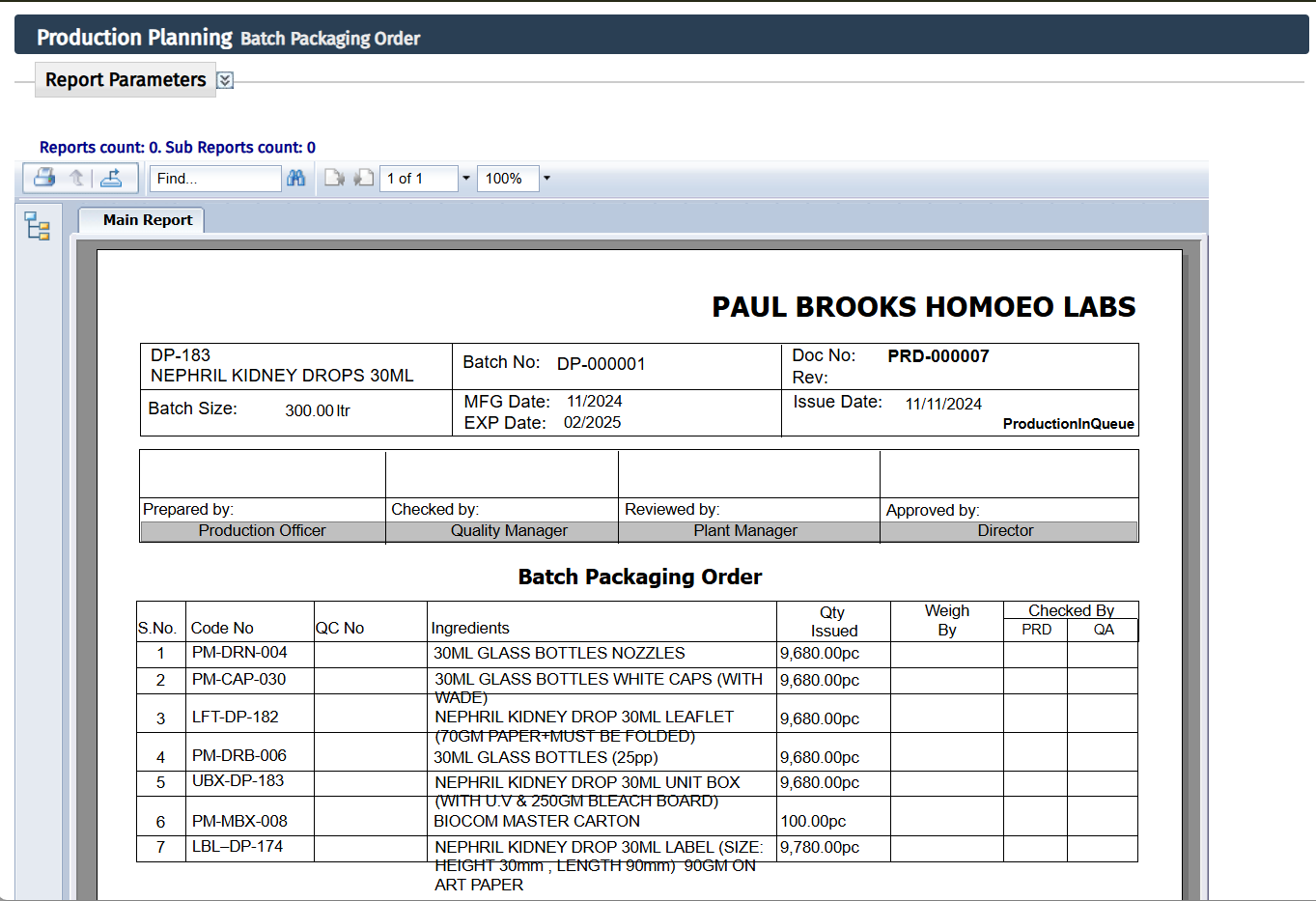The height and width of the screenshot is (901, 1316).
Task: Click code PM-MBX-008
Action: click(x=239, y=822)
